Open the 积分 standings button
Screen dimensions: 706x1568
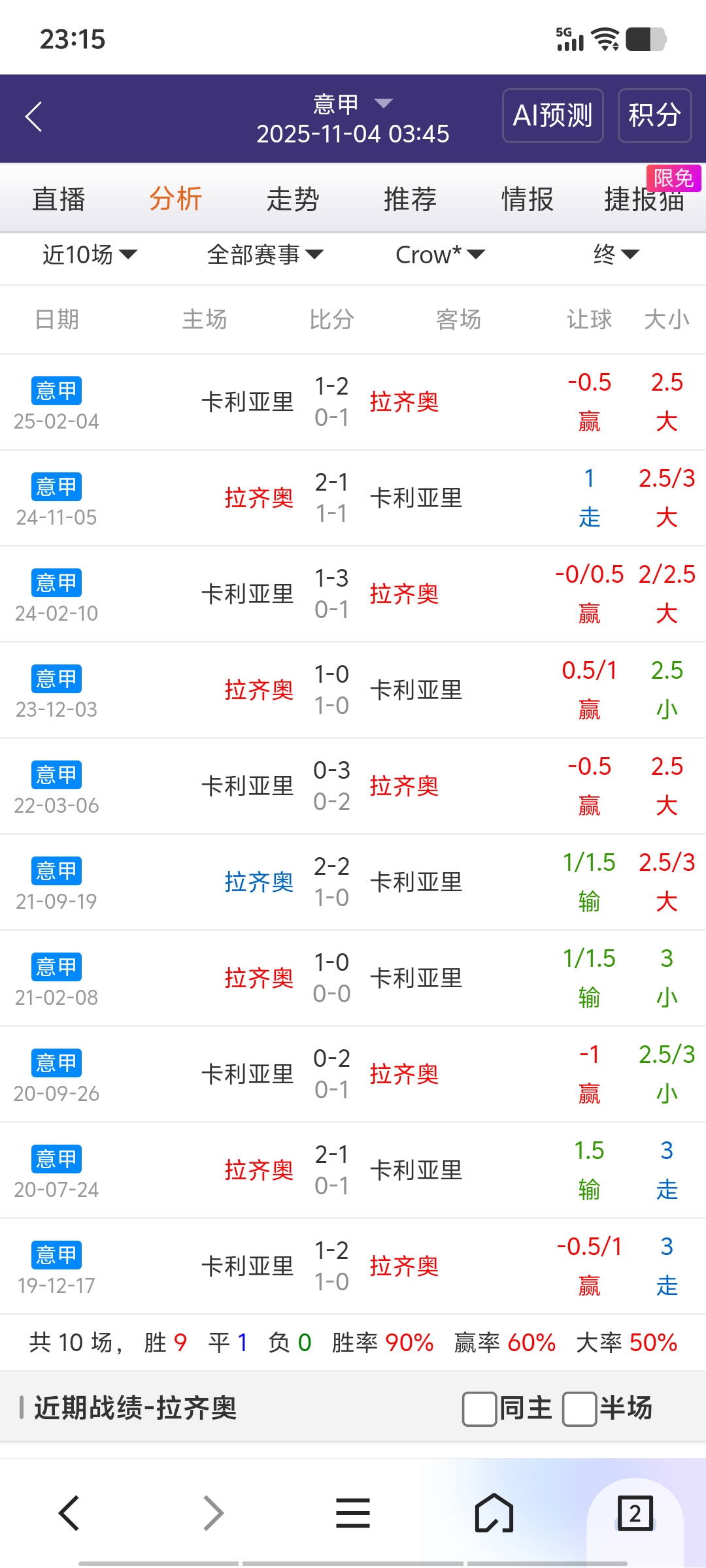pos(654,116)
